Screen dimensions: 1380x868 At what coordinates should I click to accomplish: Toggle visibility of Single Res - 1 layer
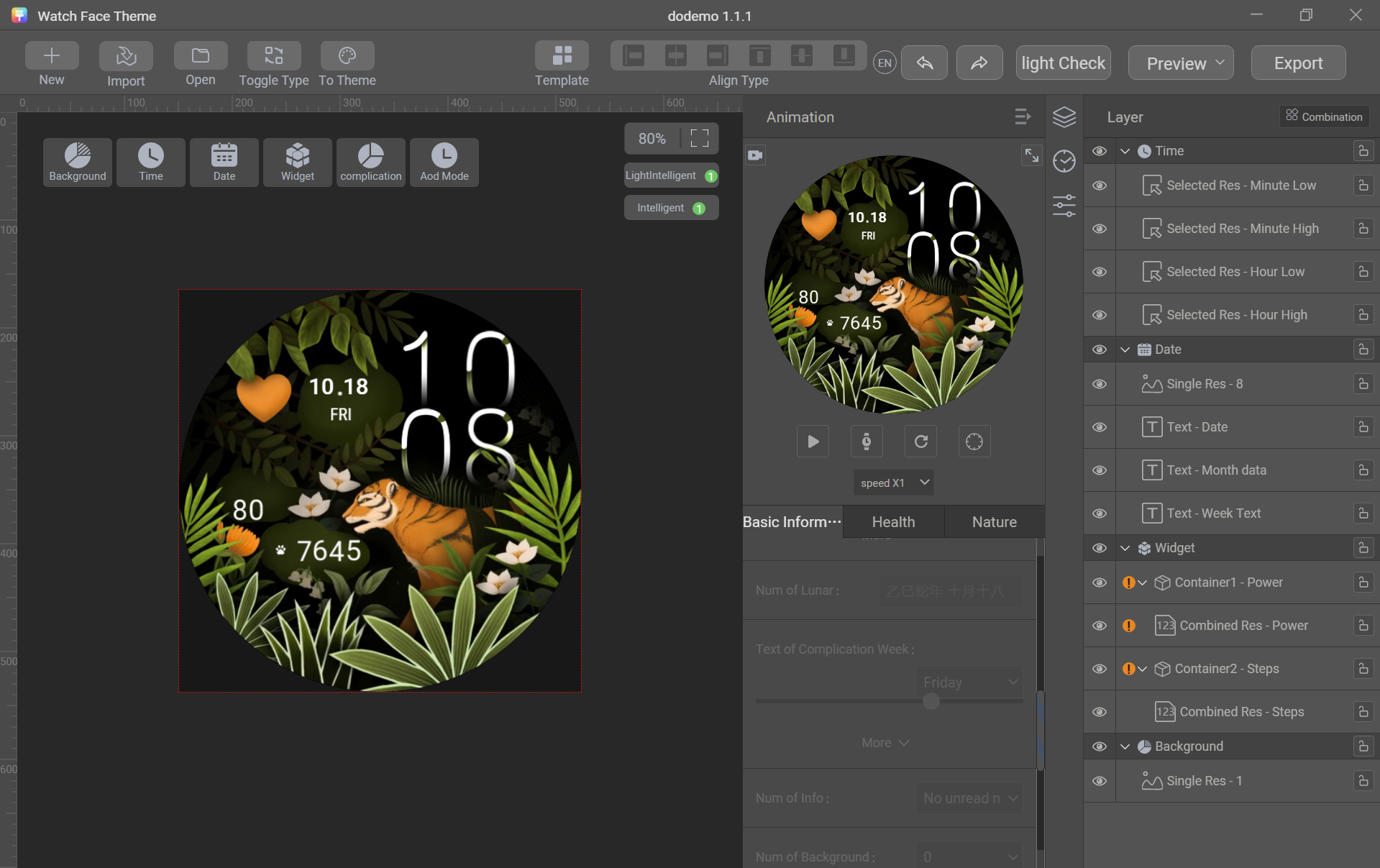pyautogui.click(x=1099, y=781)
